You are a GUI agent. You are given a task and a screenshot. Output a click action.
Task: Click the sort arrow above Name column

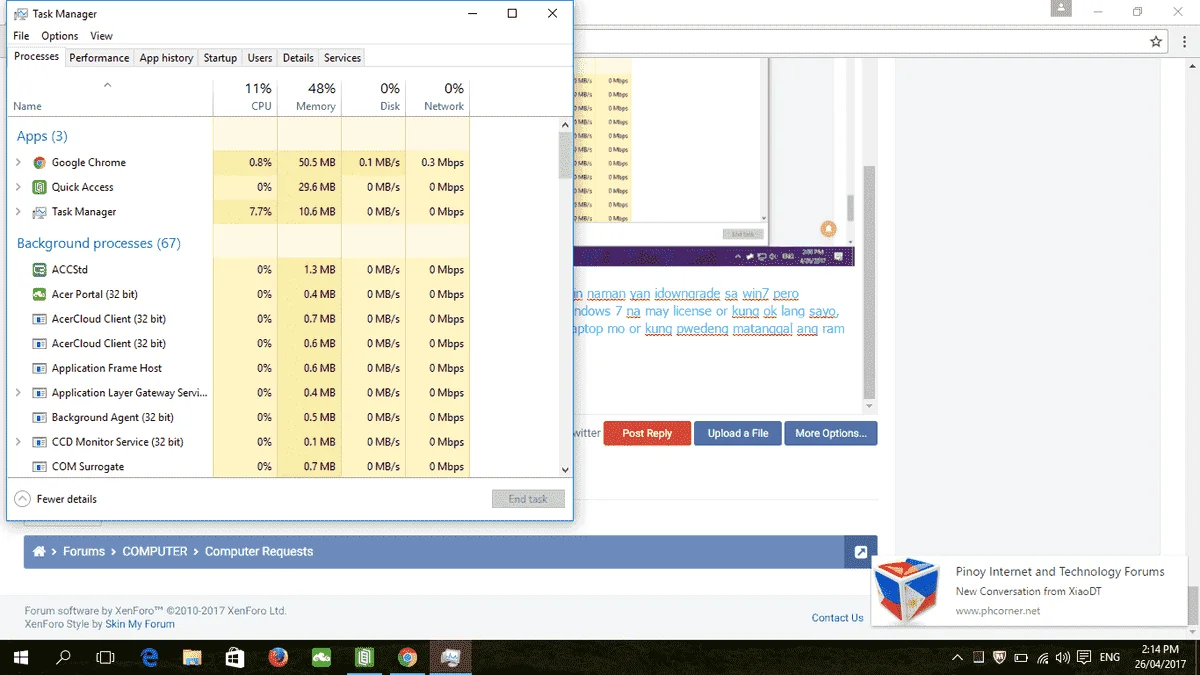(x=107, y=85)
